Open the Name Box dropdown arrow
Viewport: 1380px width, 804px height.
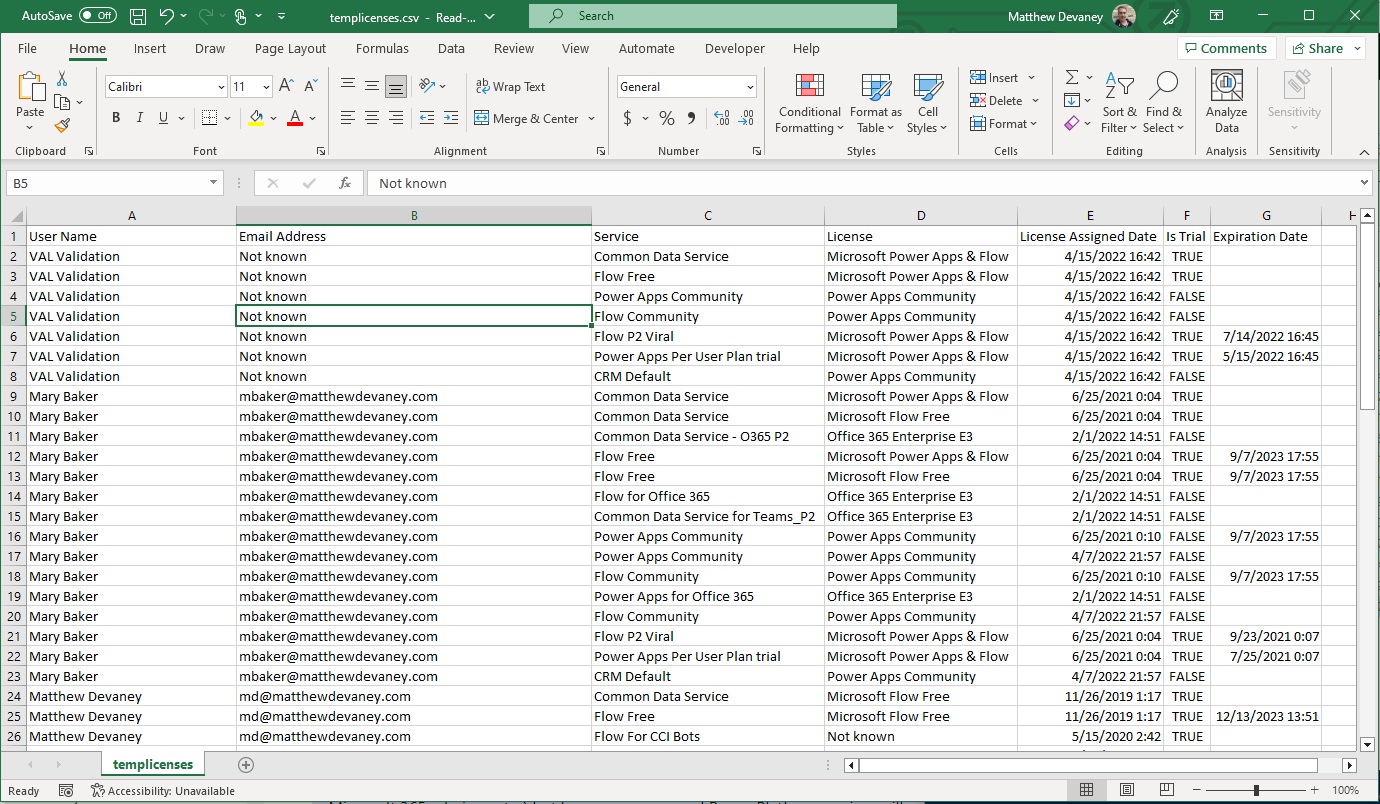[214, 183]
